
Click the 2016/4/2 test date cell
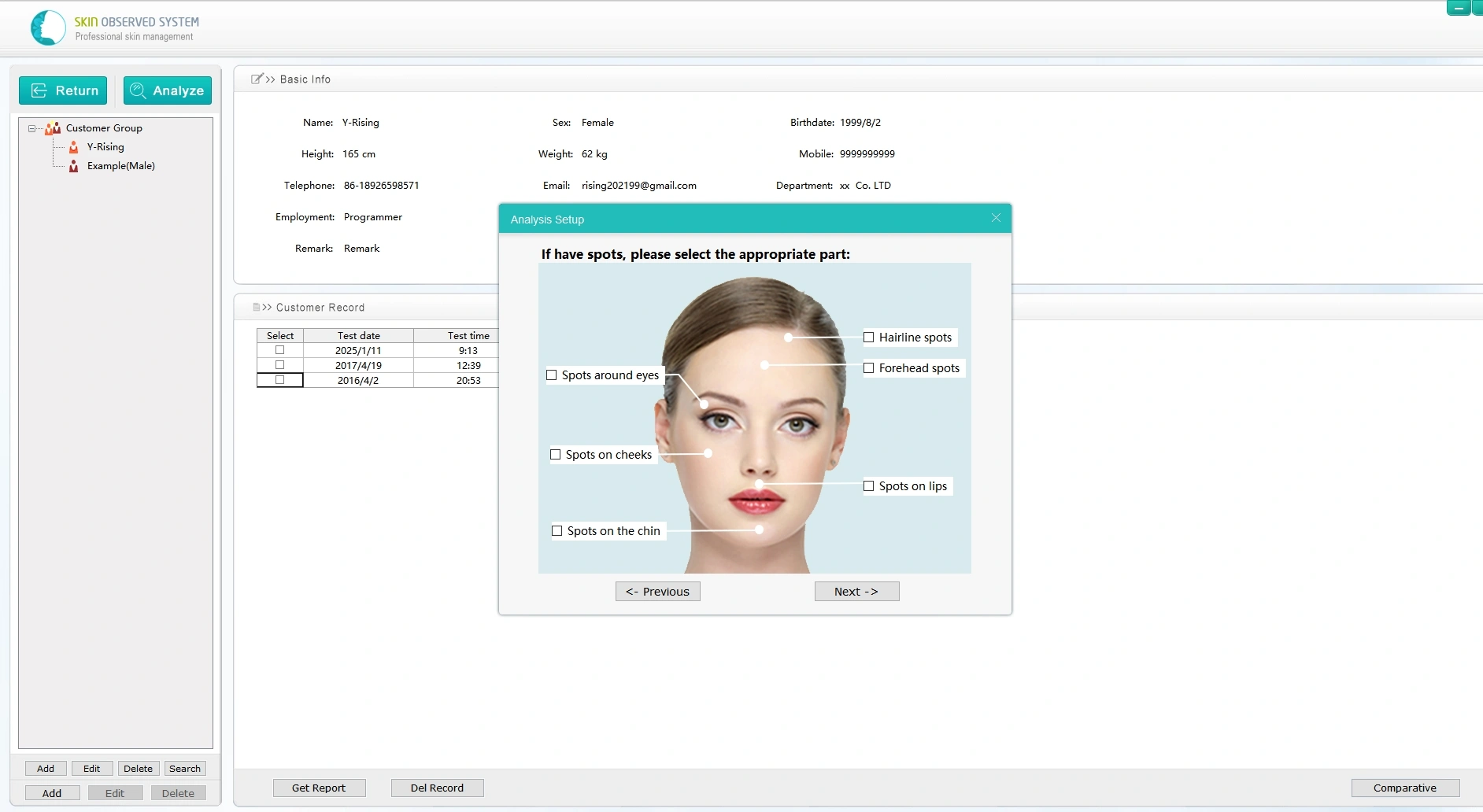[x=359, y=381]
